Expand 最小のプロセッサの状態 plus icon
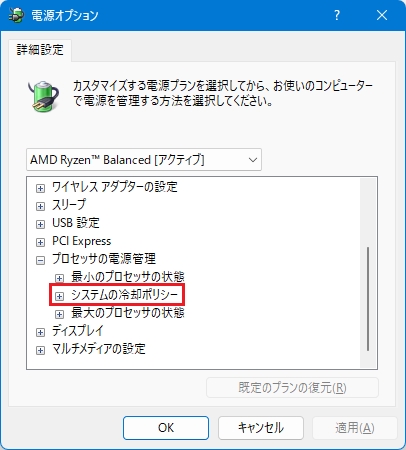The height and width of the screenshot is (450, 406). [x=59, y=278]
